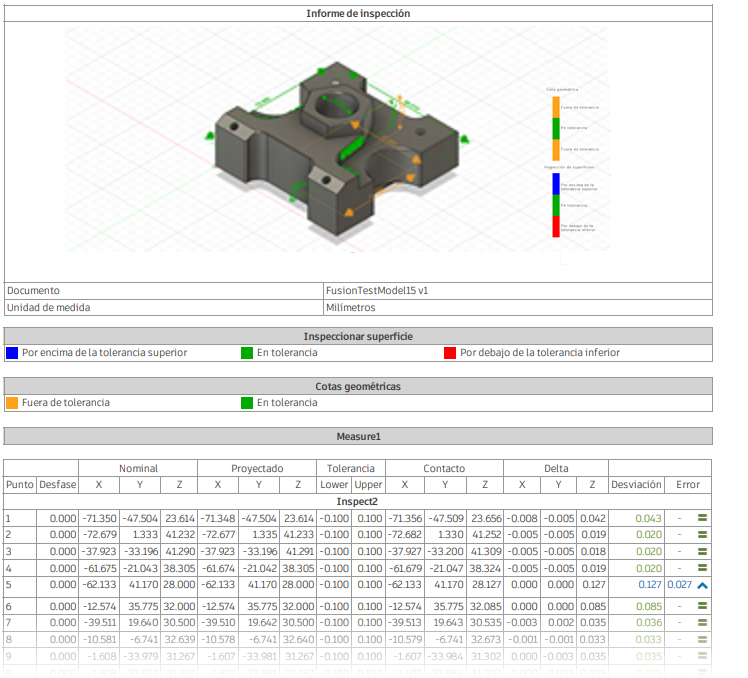Click the green in-tolerance icon in row 8

click(x=702, y=639)
